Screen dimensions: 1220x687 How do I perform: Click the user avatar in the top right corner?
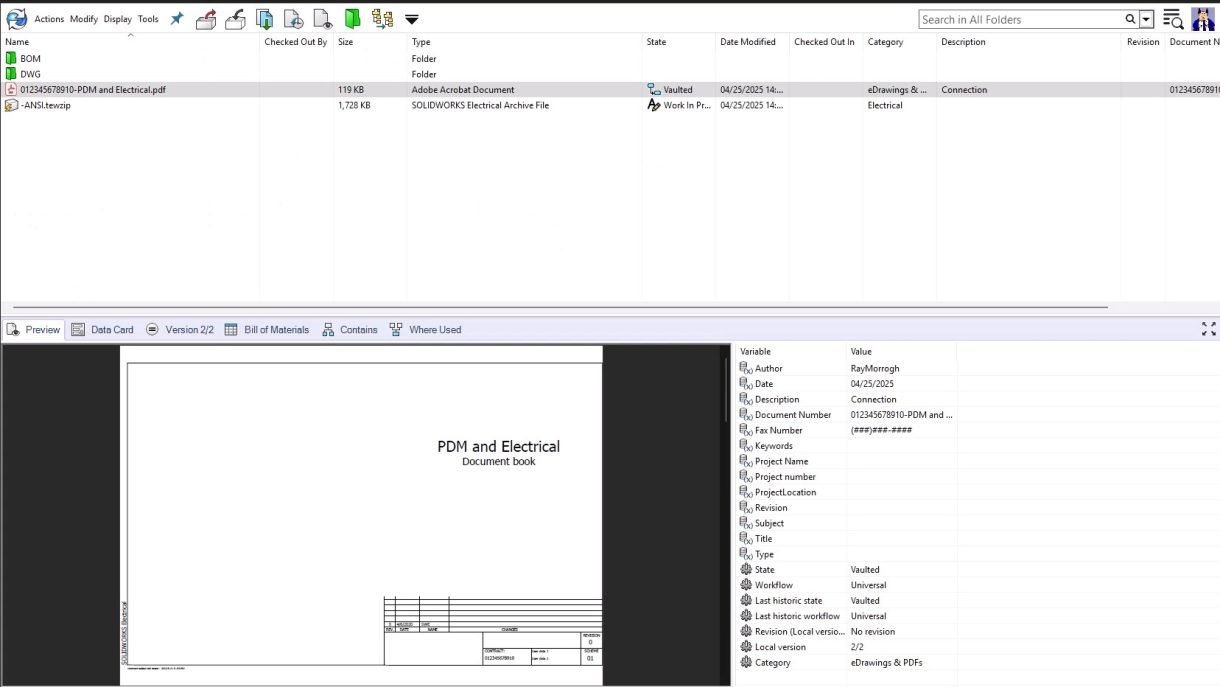1203,17
